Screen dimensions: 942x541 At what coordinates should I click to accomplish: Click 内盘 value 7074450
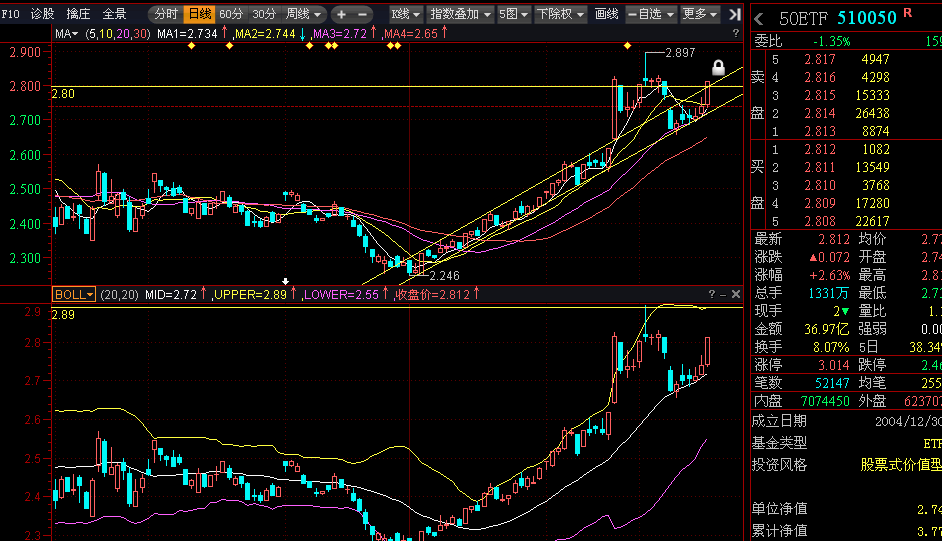click(825, 401)
